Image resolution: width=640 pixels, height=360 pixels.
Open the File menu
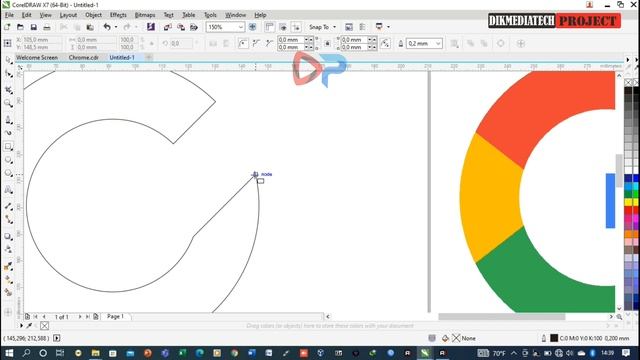[9, 15]
